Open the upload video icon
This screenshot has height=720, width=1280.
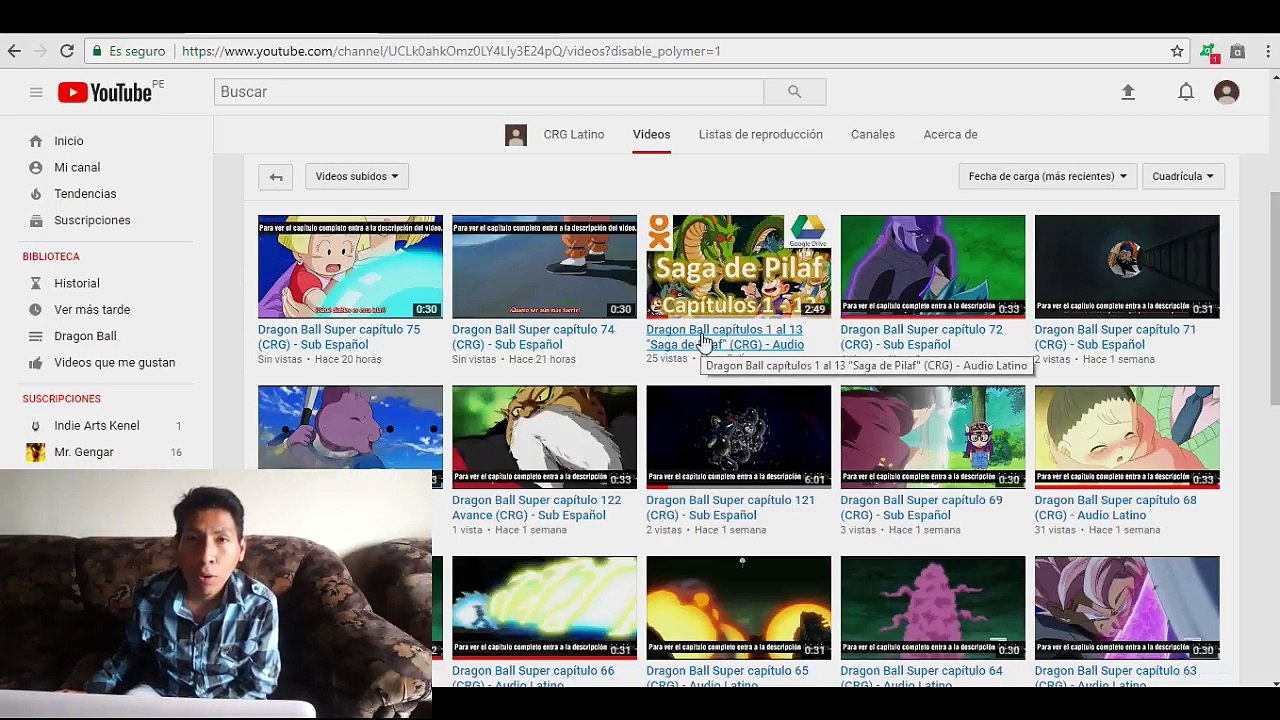[x=1128, y=92]
